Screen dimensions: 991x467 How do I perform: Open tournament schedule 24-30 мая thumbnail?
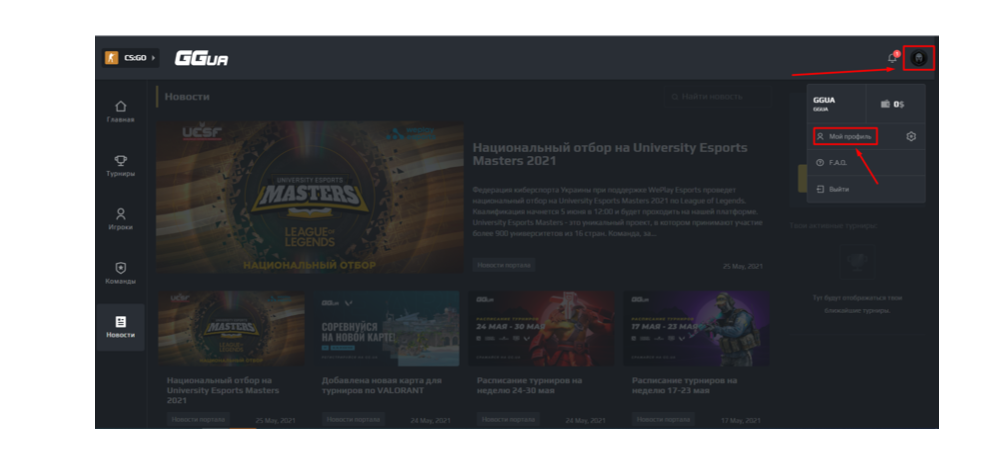point(540,330)
